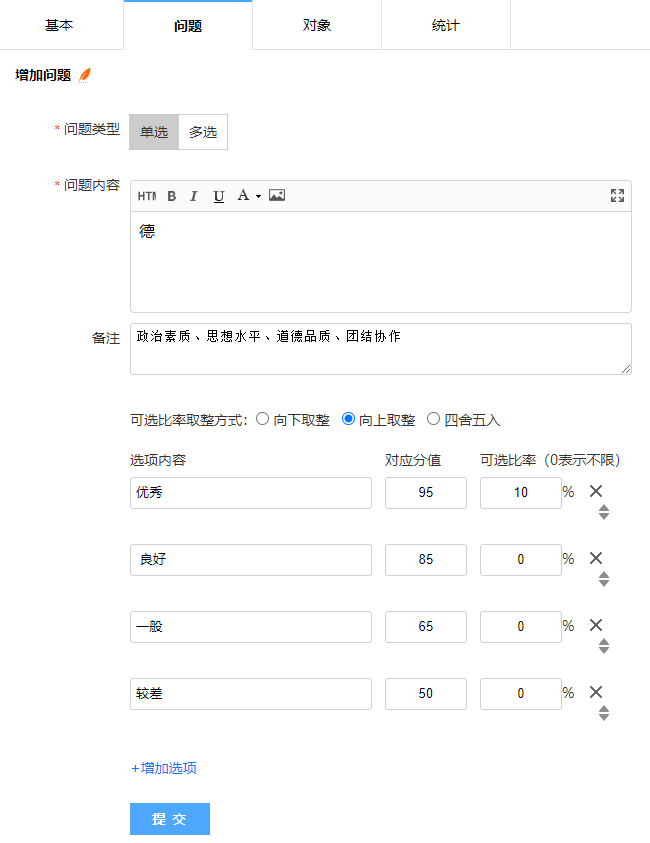Image resolution: width=650 pixels, height=843 pixels.
Task: Reorder the 一般 option with sort arrows
Action: 604,647
